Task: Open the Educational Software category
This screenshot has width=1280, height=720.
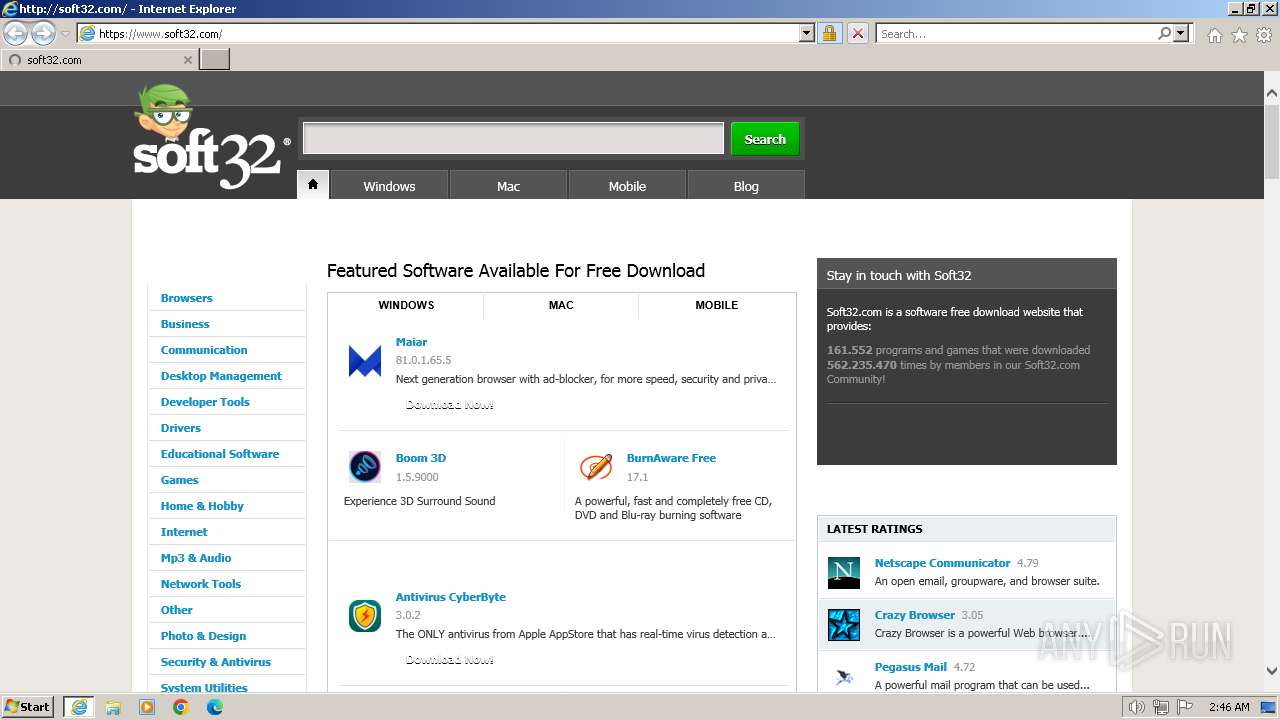Action: coord(220,454)
